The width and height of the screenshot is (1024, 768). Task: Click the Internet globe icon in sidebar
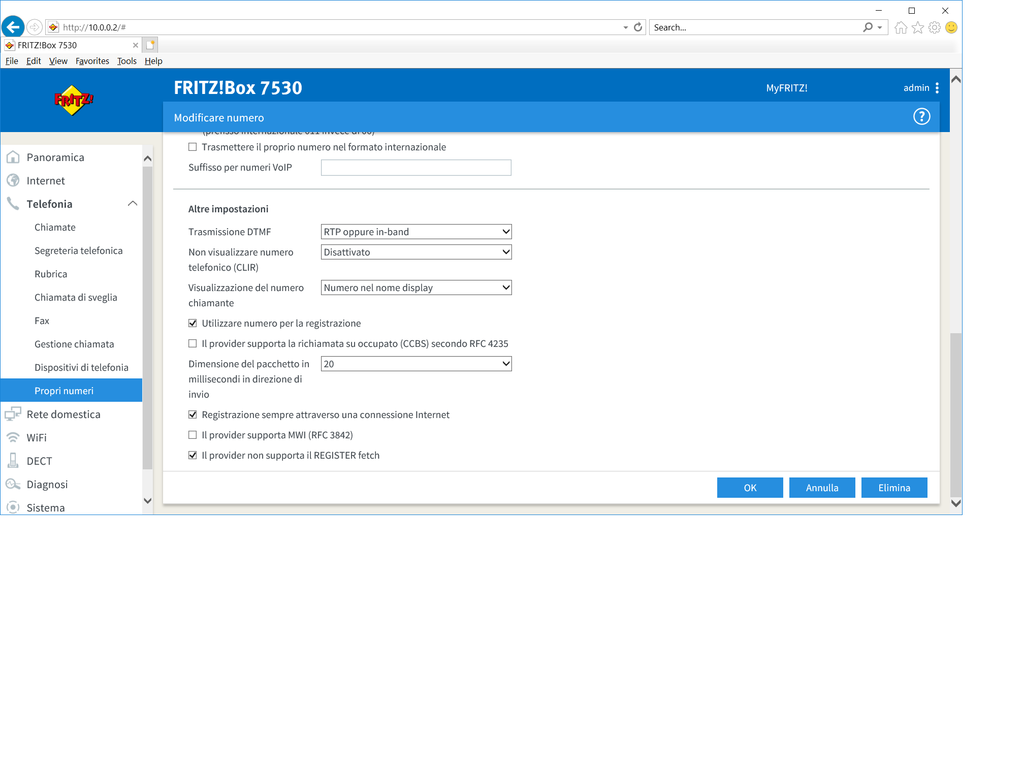(13, 181)
